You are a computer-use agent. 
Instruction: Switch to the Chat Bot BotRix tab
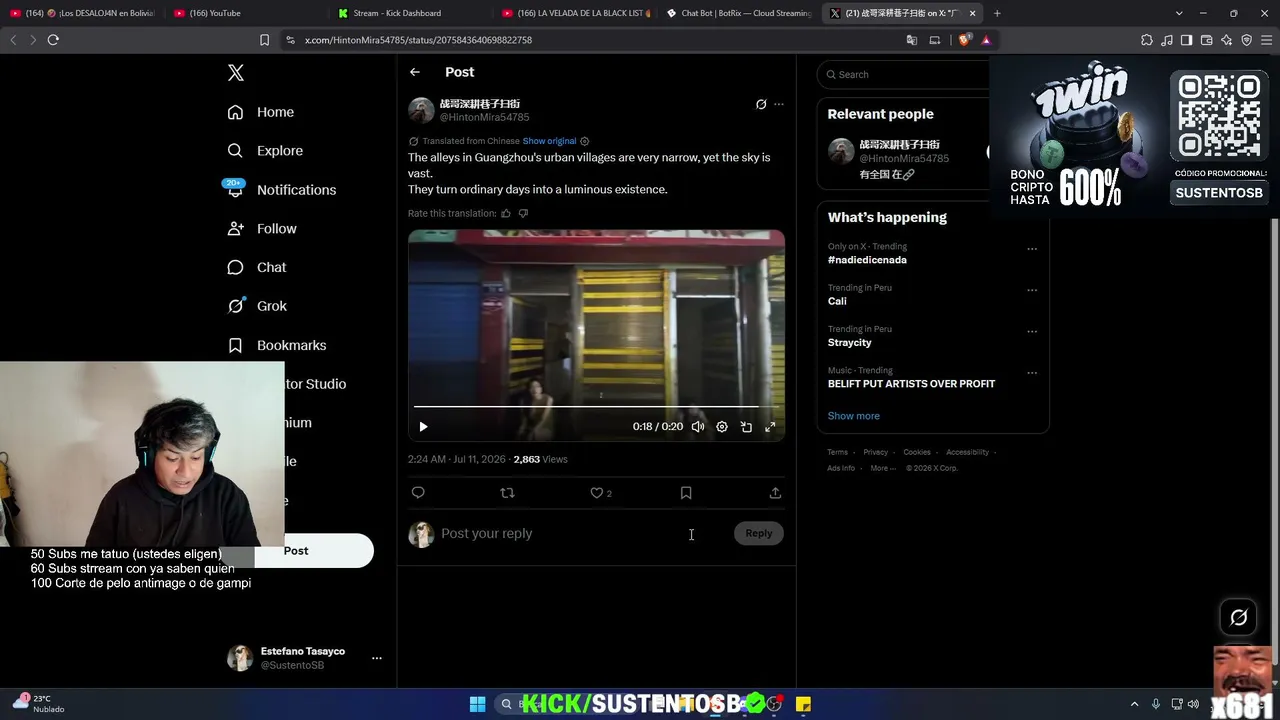738,13
